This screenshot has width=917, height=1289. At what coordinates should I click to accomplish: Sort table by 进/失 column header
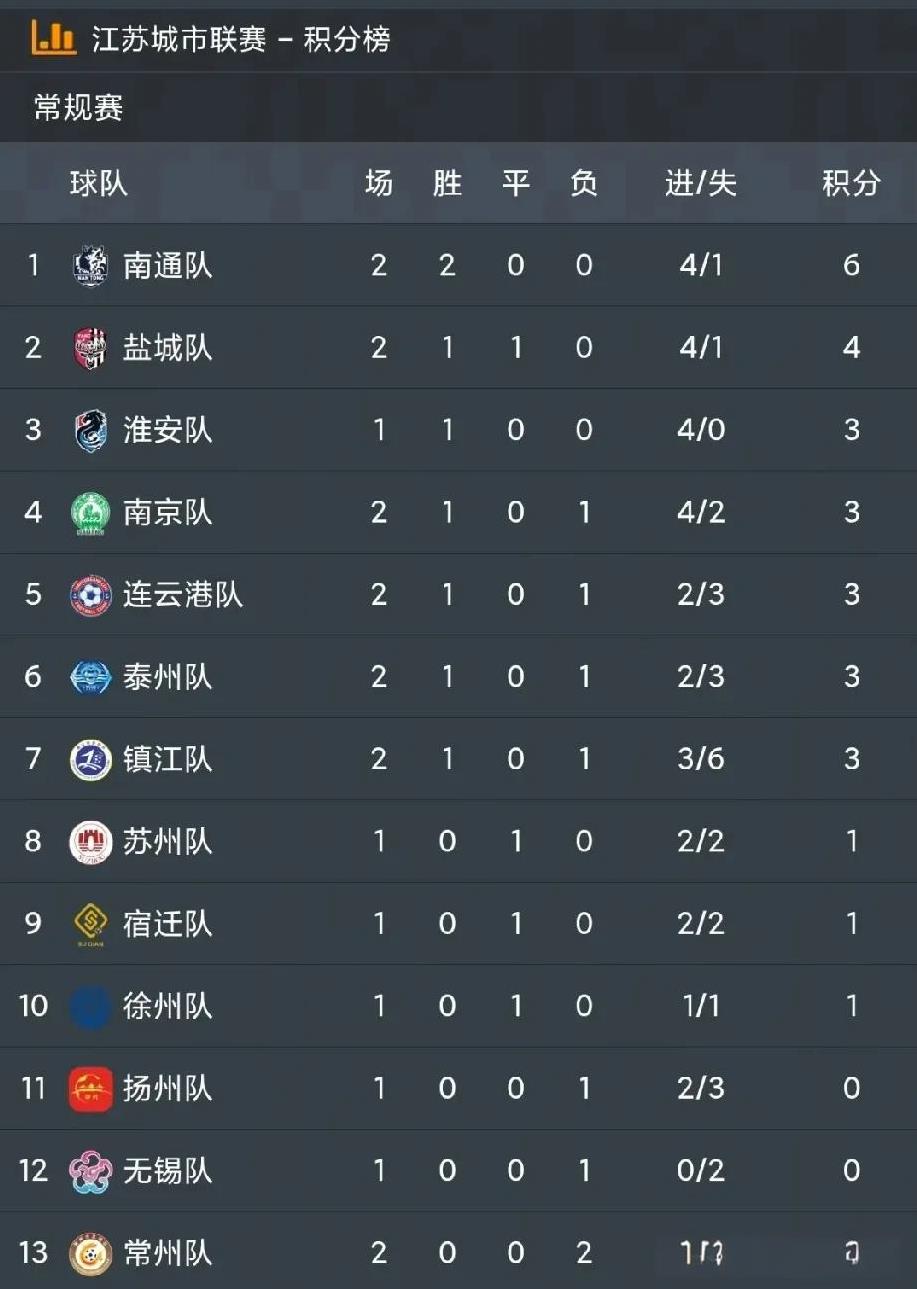(x=700, y=183)
